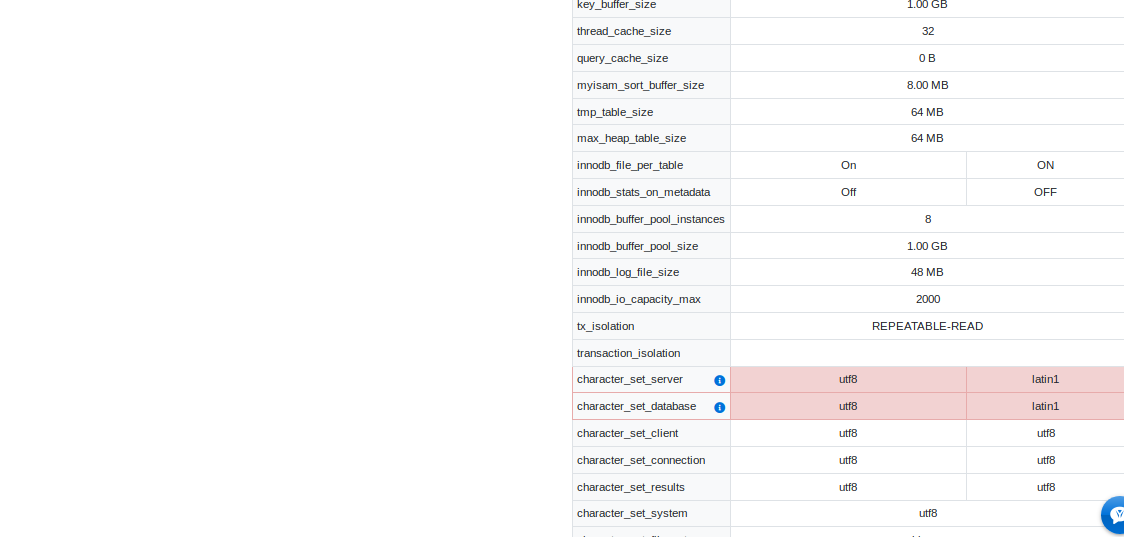Click the innodb_log_file_size label
Image resolution: width=1124 pixels, height=537 pixels.
click(x=628, y=272)
